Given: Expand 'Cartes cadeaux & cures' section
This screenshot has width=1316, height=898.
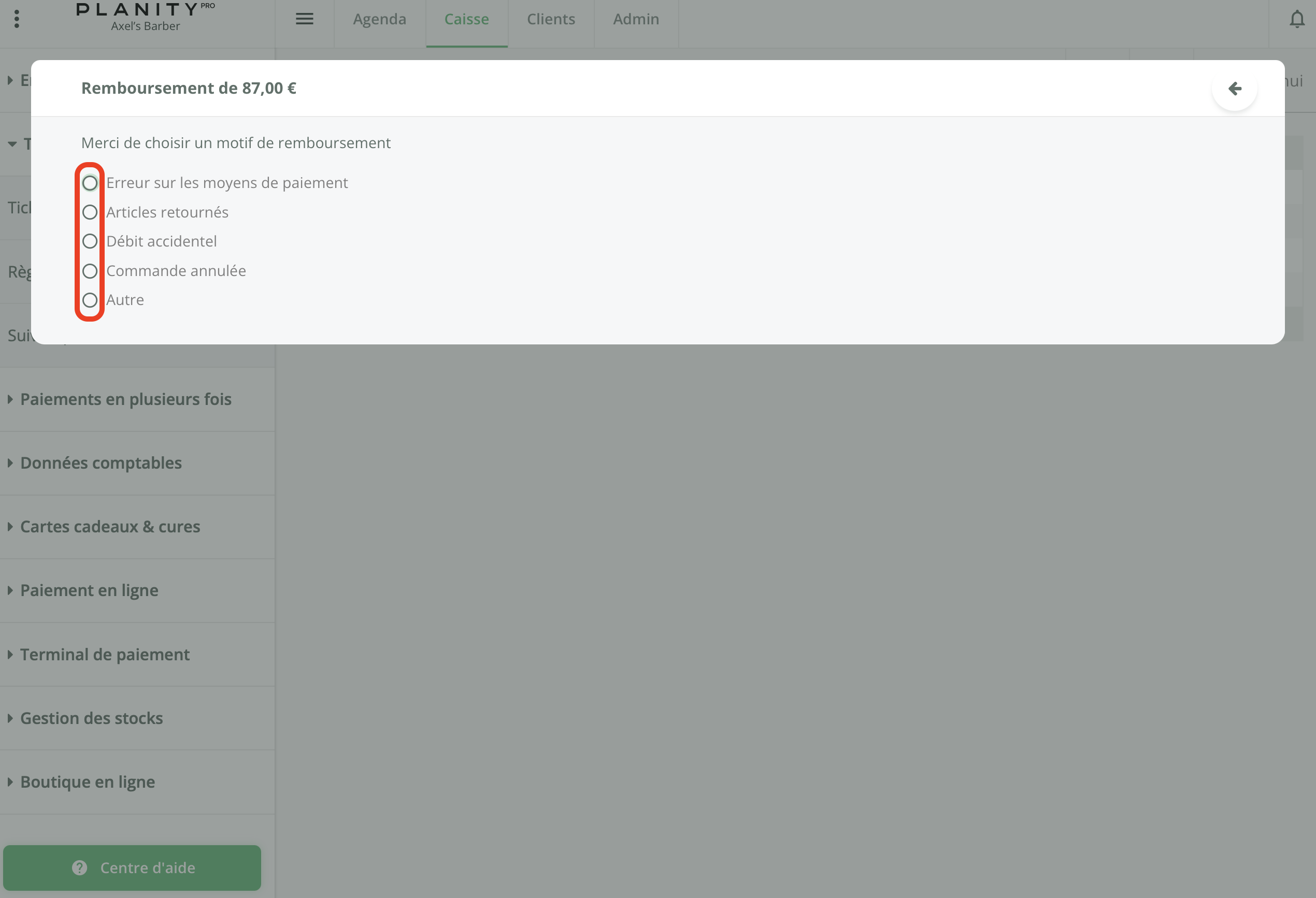Looking at the screenshot, I should point(110,527).
